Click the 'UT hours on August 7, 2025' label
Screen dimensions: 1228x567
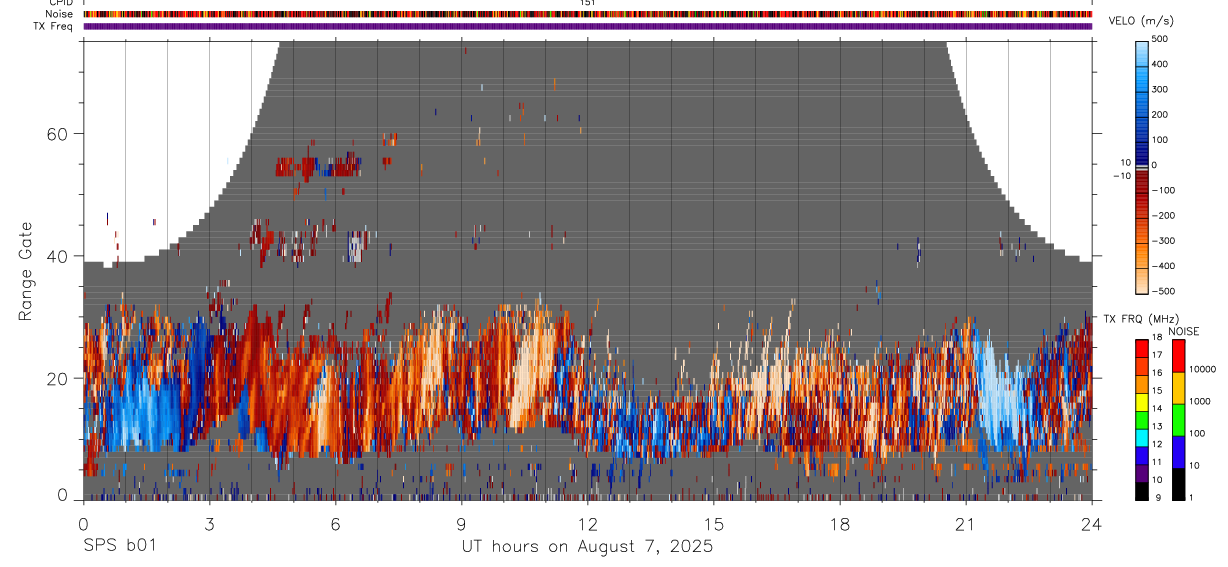pos(587,547)
